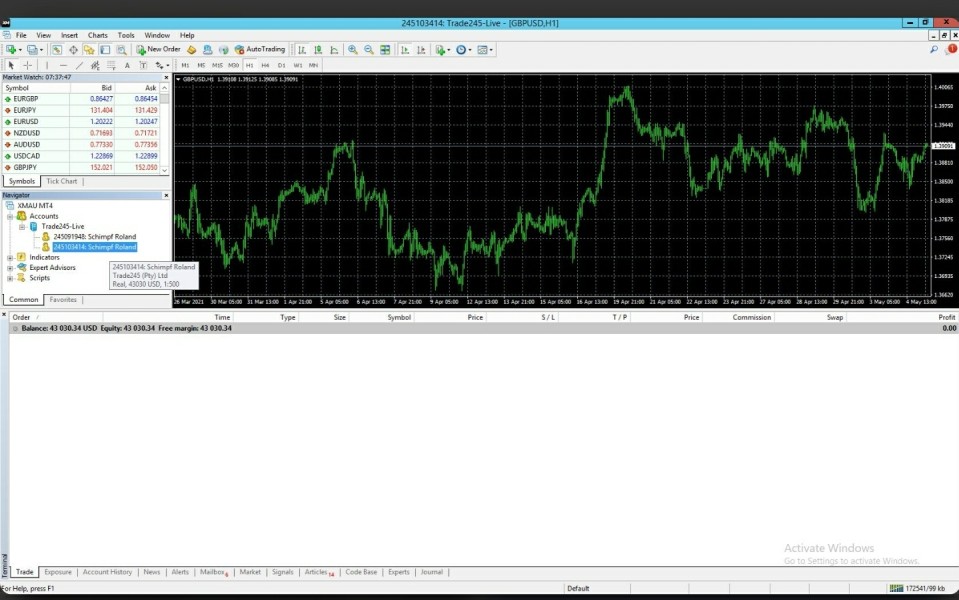Expand the Scripts tree node
The height and width of the screenshot is (600, 959).
click(10, 278)
